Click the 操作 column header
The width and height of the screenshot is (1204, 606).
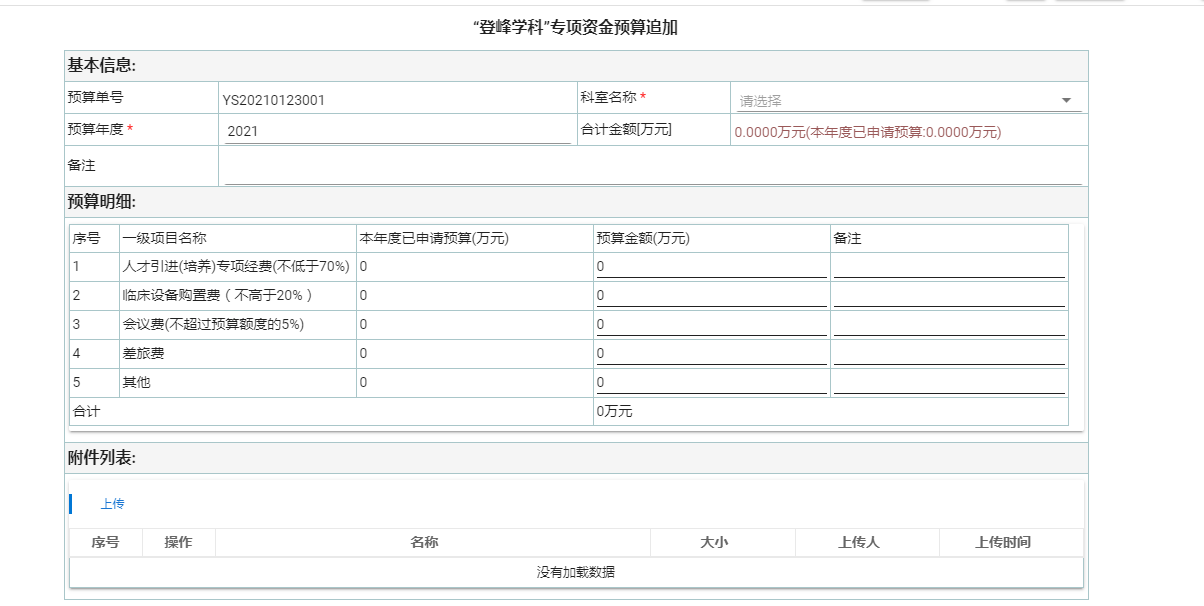[178, 543]
